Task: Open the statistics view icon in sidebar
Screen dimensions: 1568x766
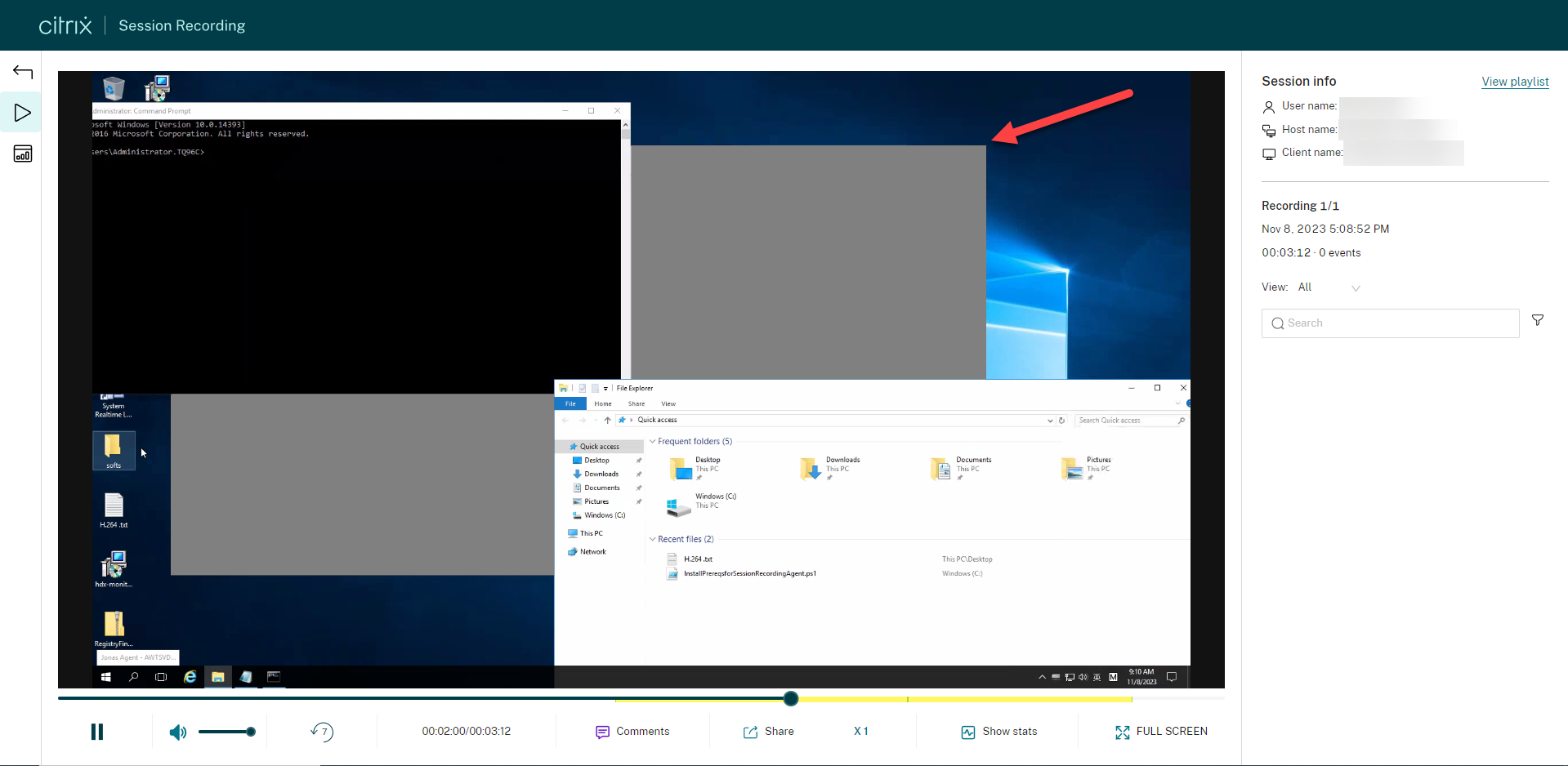Action: tap(23, 154)
